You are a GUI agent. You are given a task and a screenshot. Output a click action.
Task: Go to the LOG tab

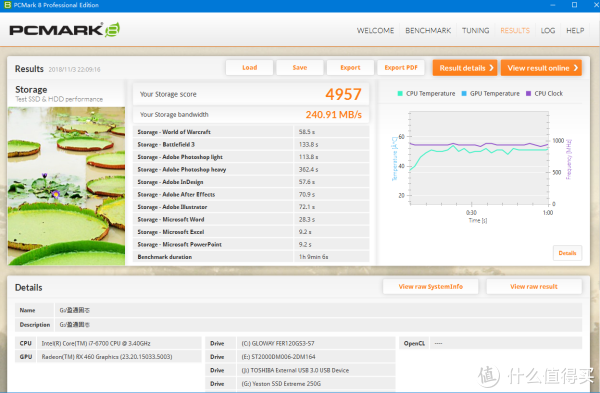click(548, 31)
